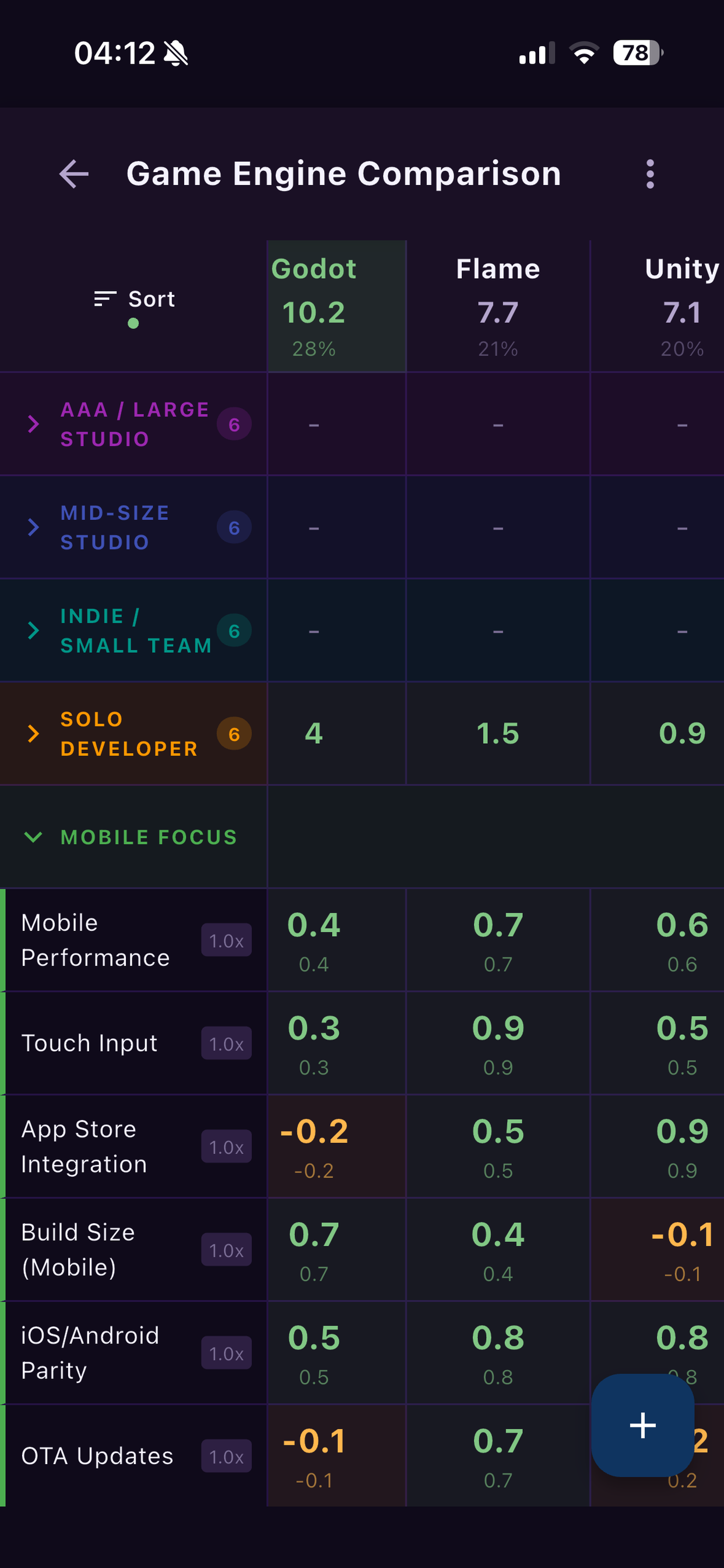The height and width of the screenshot is (1568, 724).
Task: Select the Unity column header
Action: pos(658,306)
